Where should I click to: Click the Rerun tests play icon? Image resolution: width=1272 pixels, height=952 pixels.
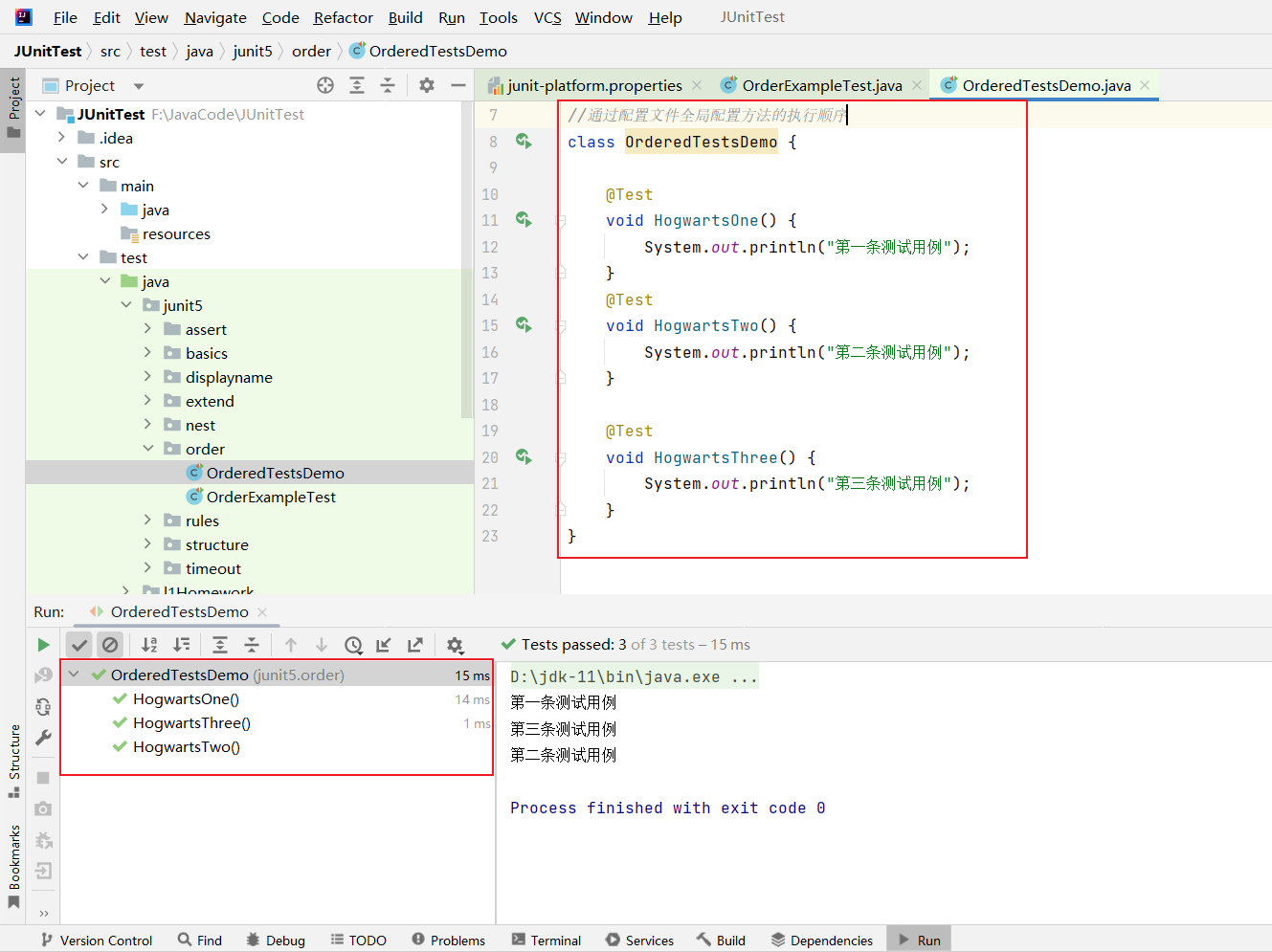coord(43,645)
